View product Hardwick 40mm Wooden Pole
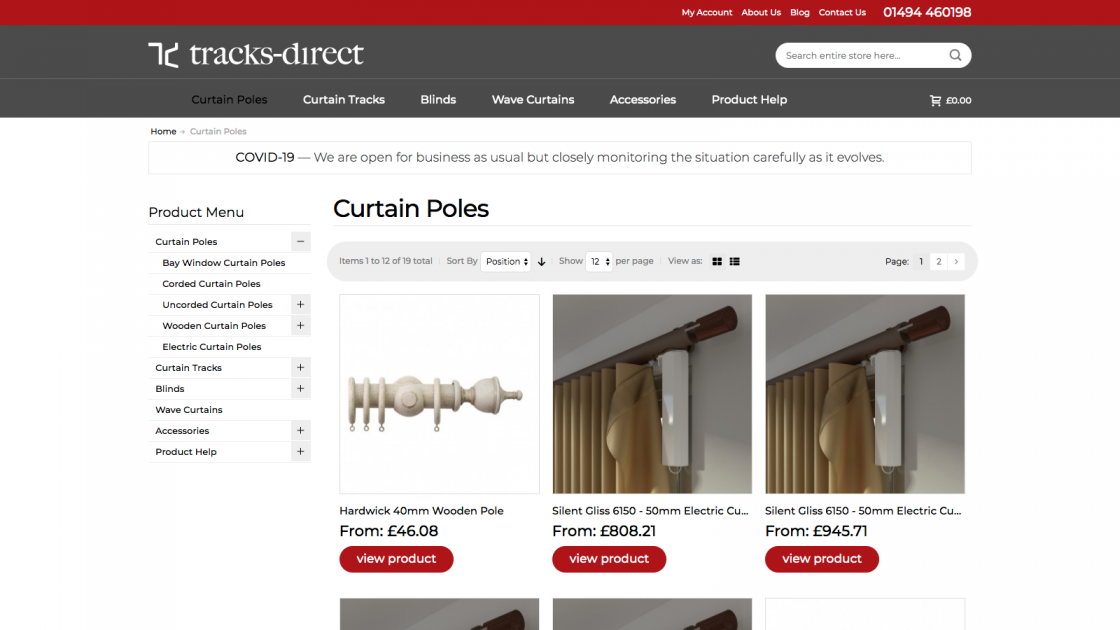 396,559
